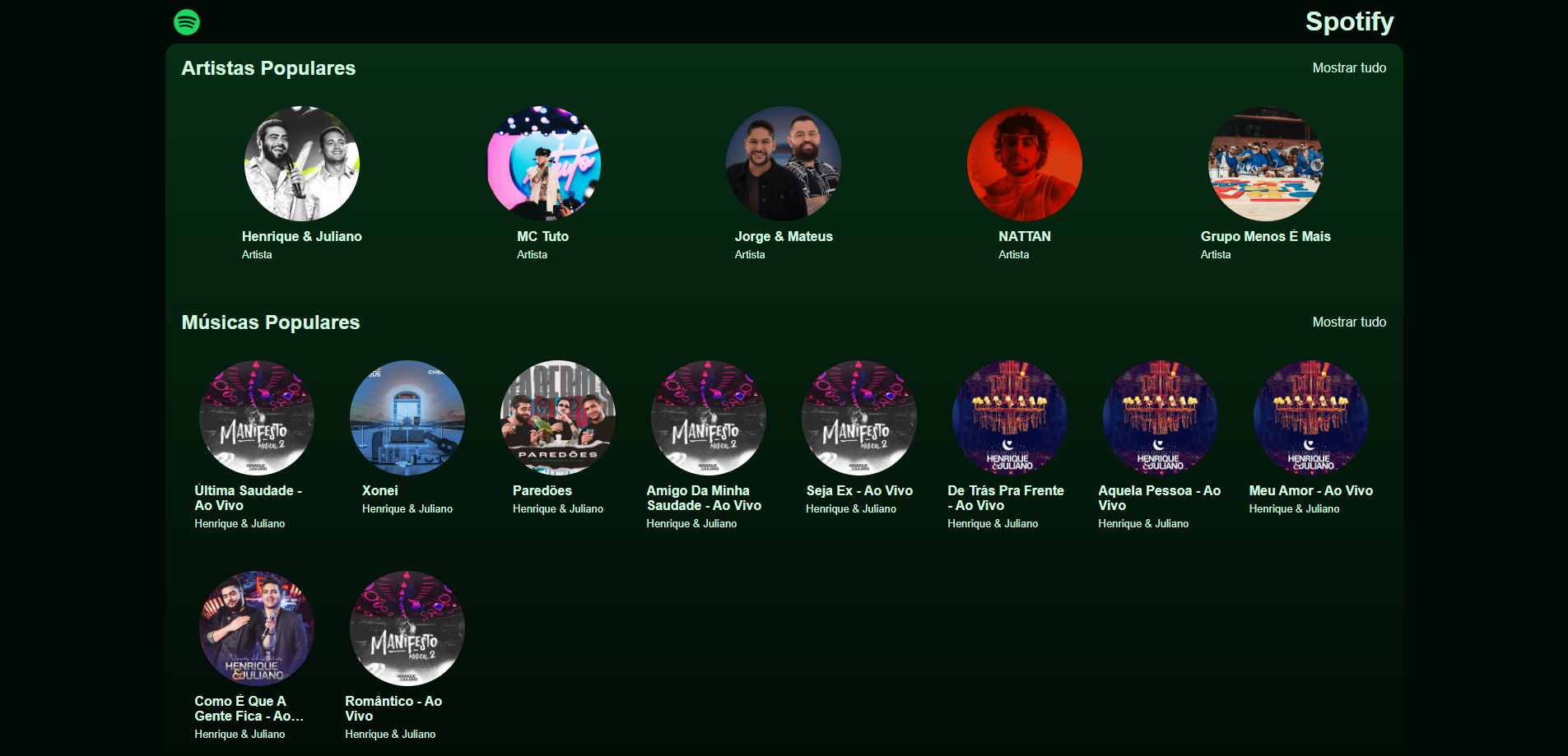Play Última Saudade - Ao Vivo cover

click(x=257, y=418)
